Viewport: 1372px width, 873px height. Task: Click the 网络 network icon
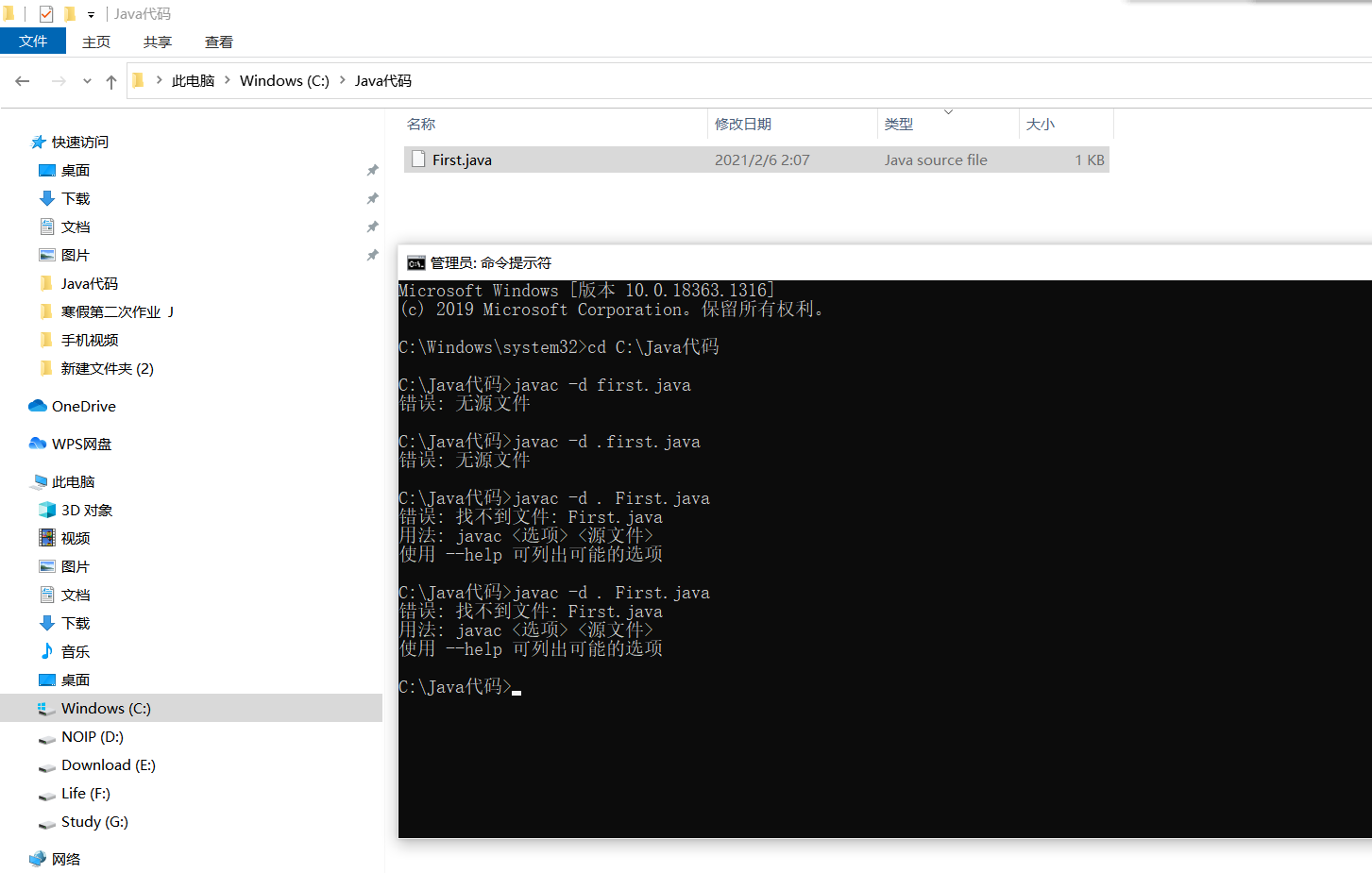tap(38, 859)
